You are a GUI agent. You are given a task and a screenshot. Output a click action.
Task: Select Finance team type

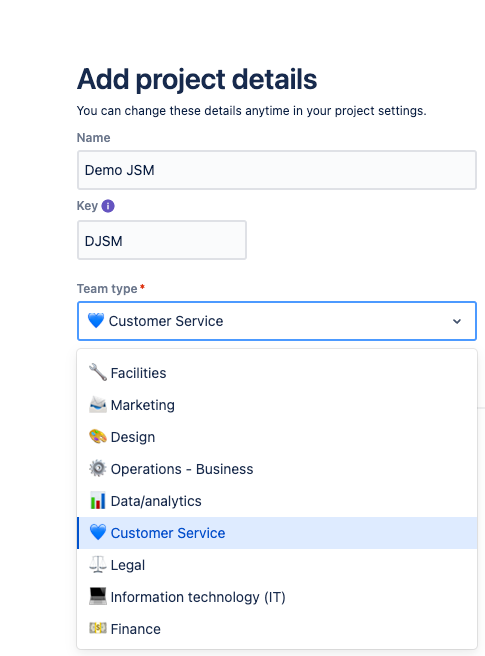(x=277, y=629)
